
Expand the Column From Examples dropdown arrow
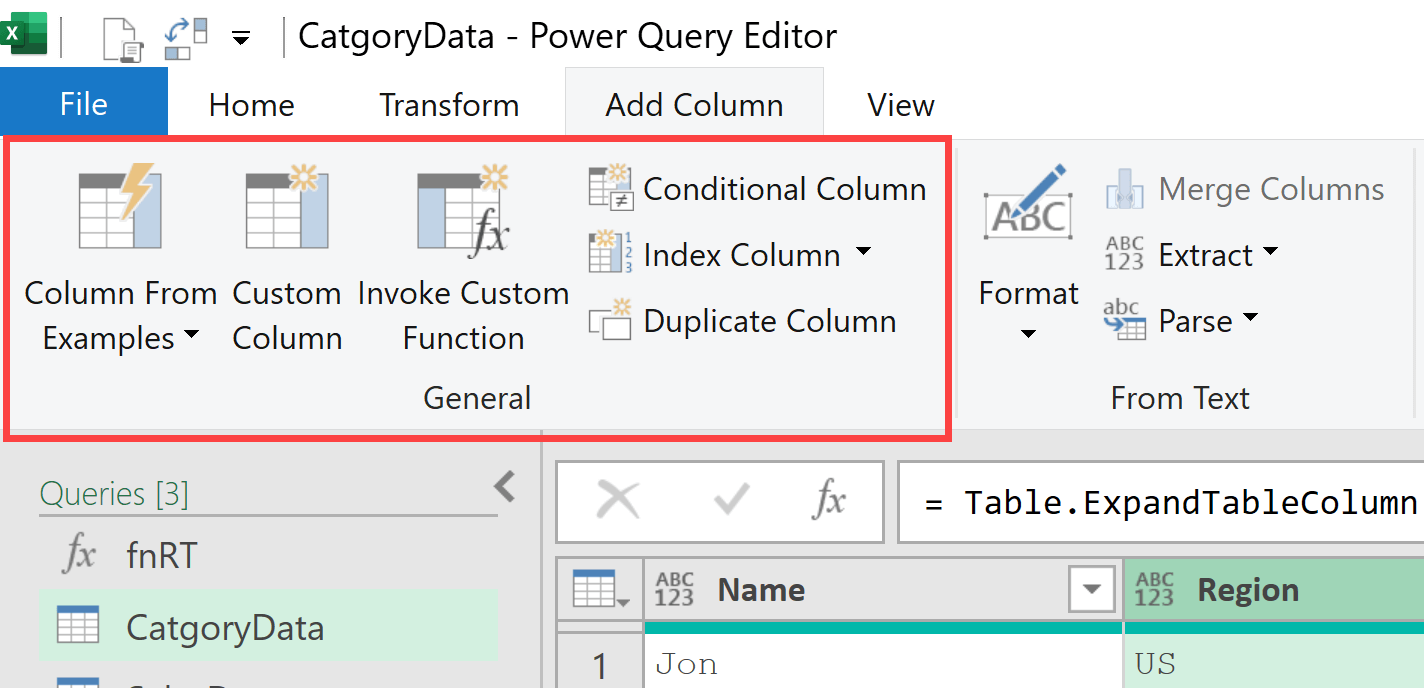[191, 336]
